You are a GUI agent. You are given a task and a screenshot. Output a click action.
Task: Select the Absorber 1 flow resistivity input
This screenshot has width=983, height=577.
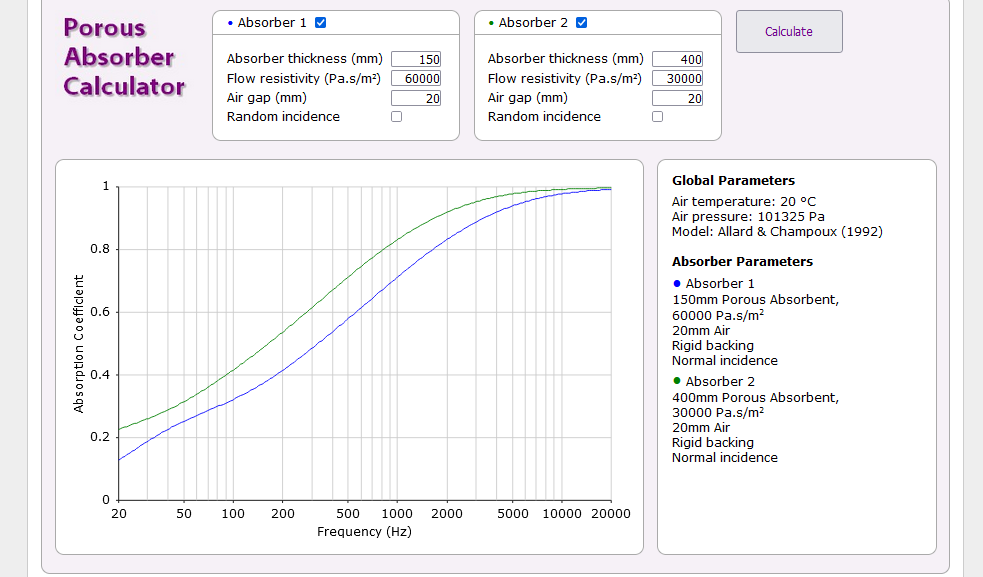[x=416, y=79]
